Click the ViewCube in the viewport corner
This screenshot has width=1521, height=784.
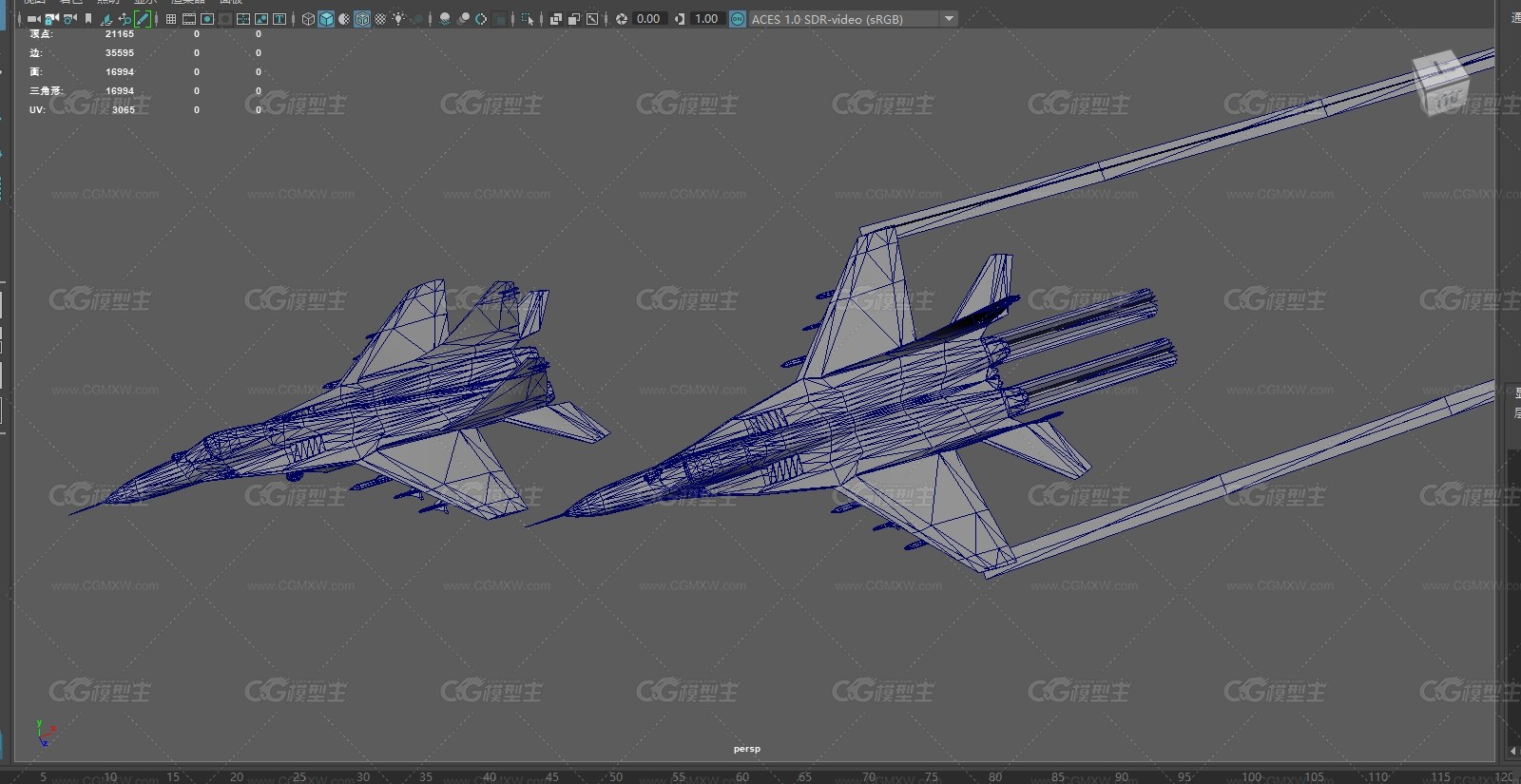pos(1440,82)
